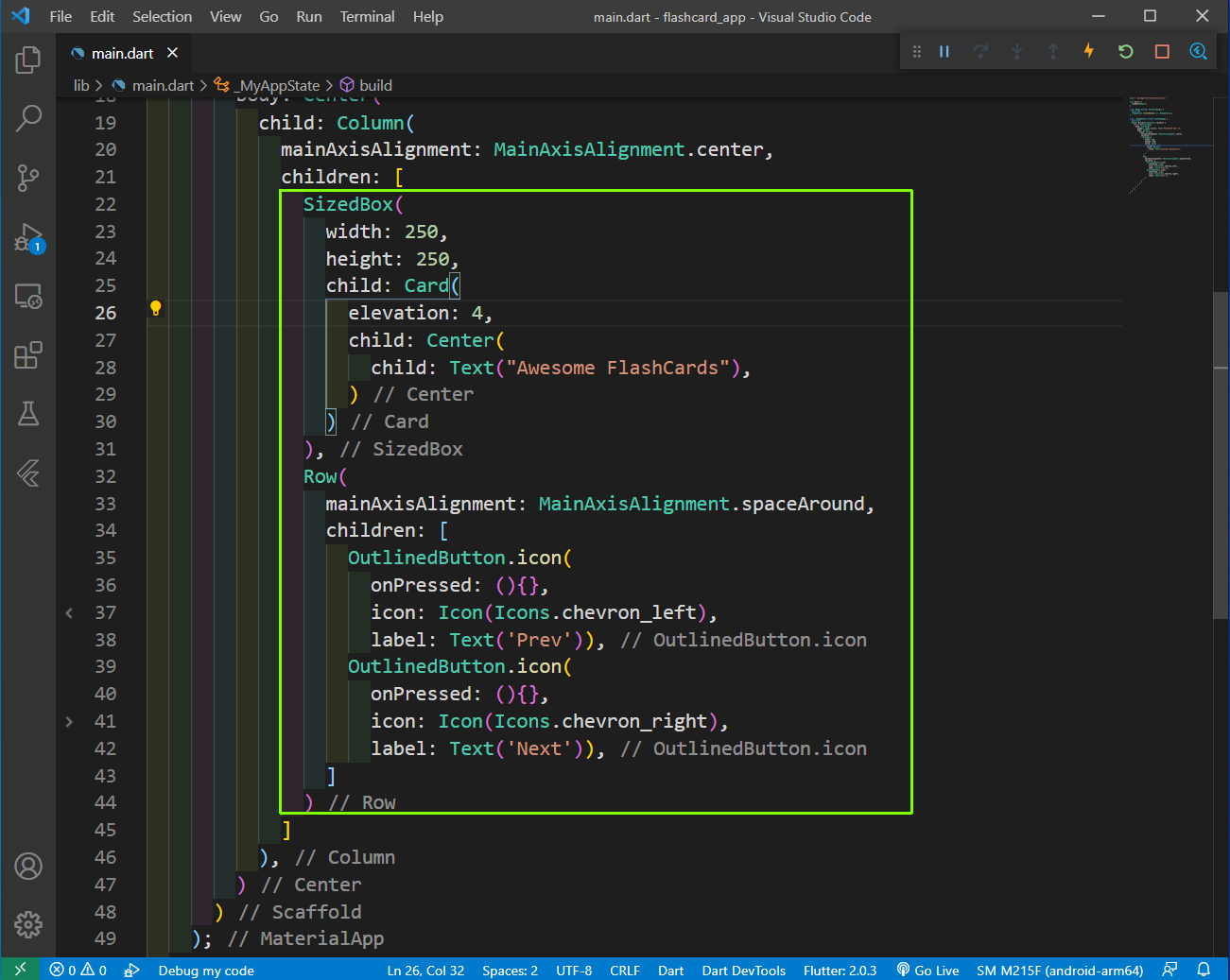Click Debug my code in status bar

[206, 970]
